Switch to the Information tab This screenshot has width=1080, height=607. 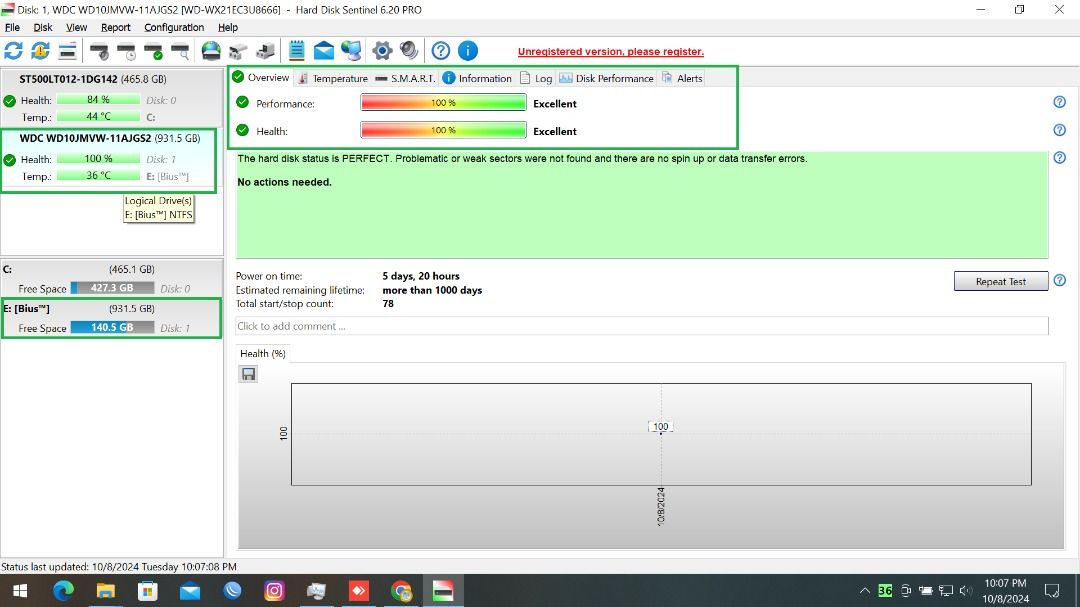tap(477, 78)
